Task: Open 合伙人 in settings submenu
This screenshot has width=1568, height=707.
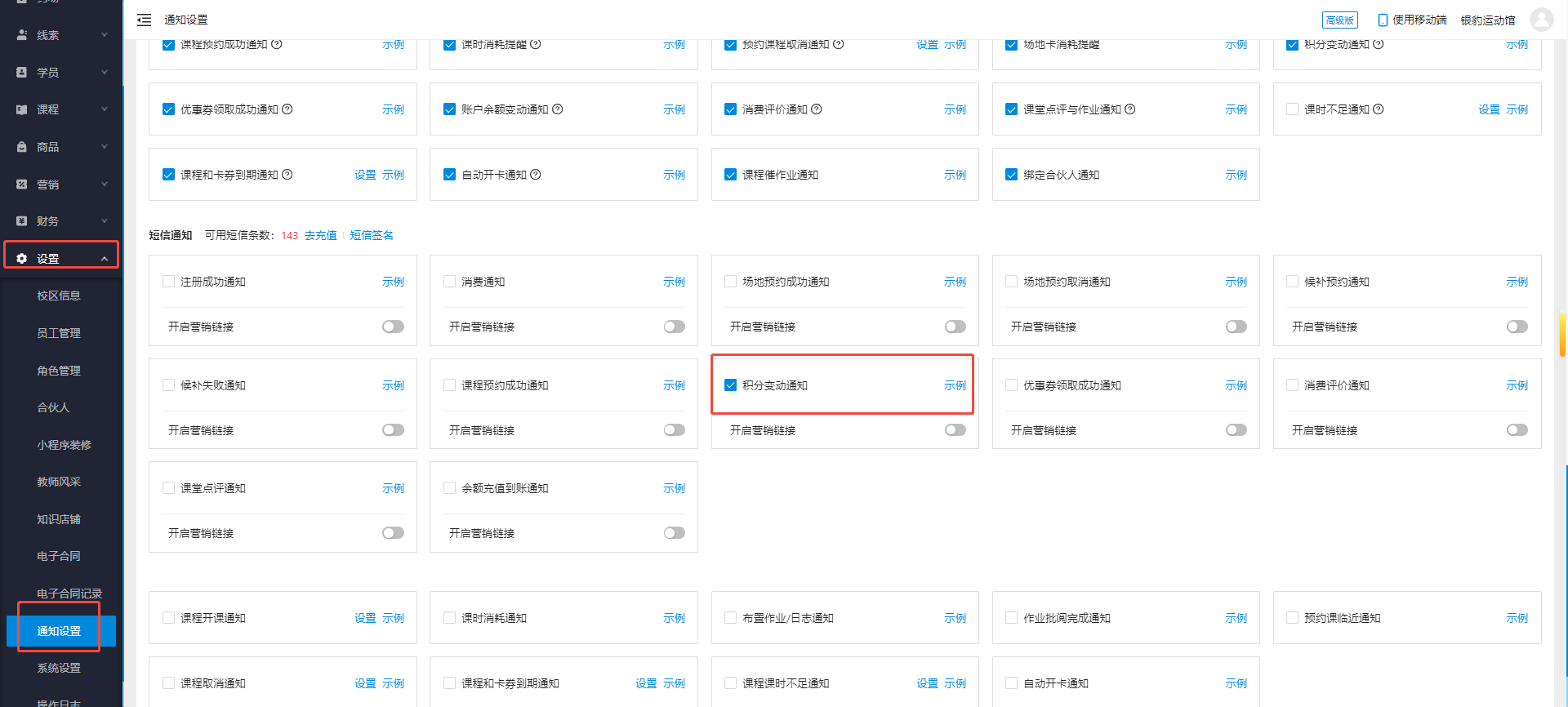Action: 53,407
